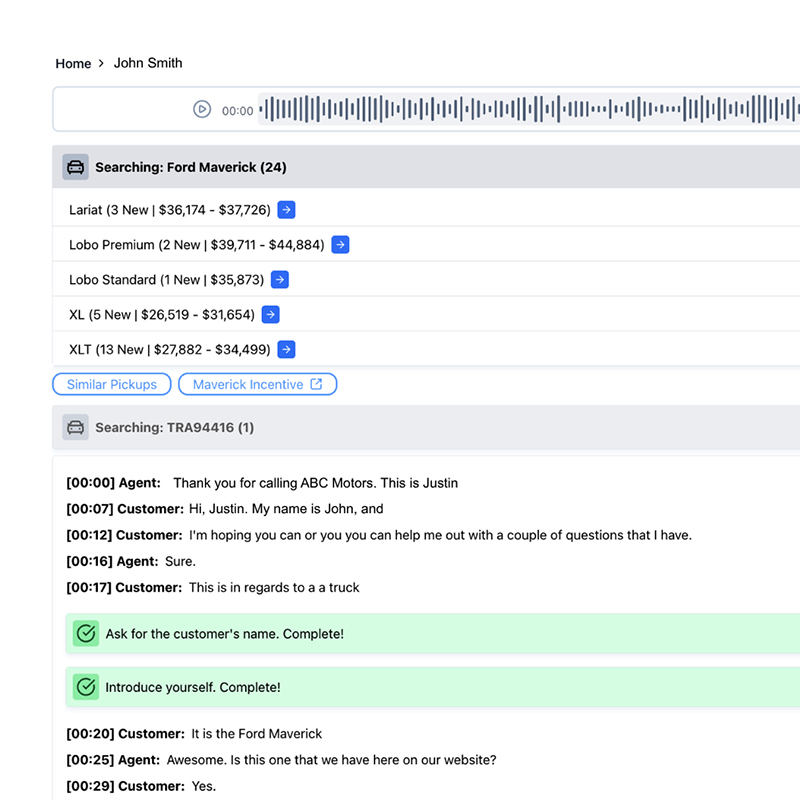
Task: Click the audio waveform track
Action: click(x=529, y=109)
